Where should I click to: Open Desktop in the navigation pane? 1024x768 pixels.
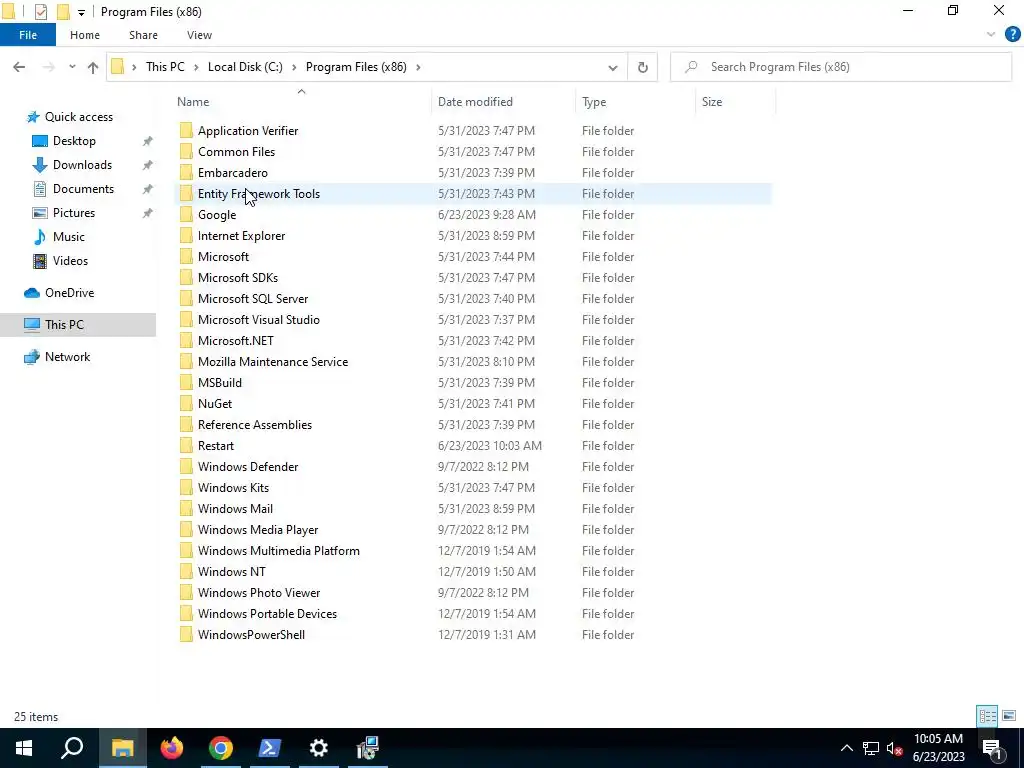pos(74,141)
